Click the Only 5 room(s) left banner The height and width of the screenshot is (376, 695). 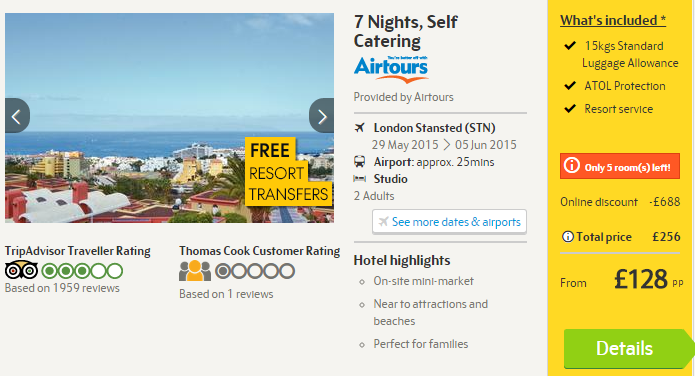[620, 166]
